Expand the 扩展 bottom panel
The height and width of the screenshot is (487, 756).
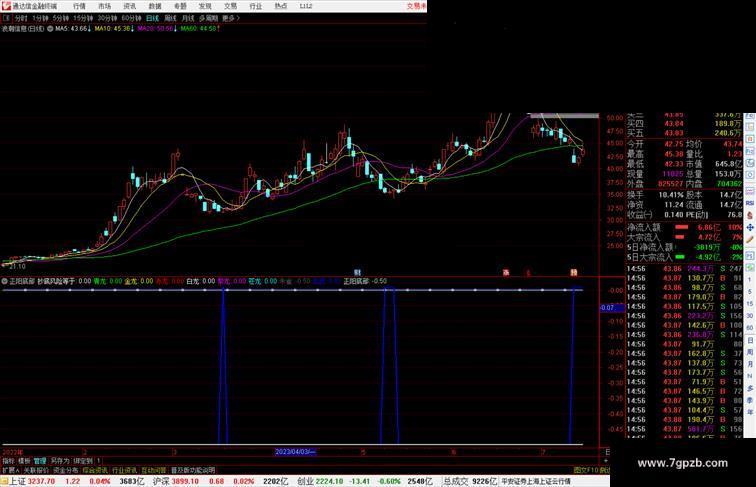[x=11, y=470]
